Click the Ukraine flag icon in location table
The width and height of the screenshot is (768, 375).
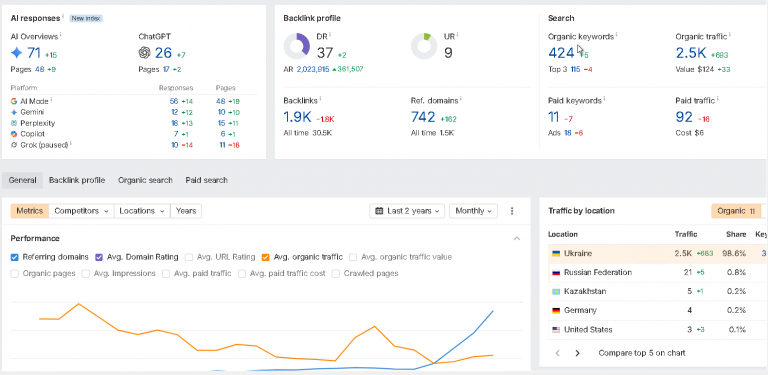(x=556, y=254)
